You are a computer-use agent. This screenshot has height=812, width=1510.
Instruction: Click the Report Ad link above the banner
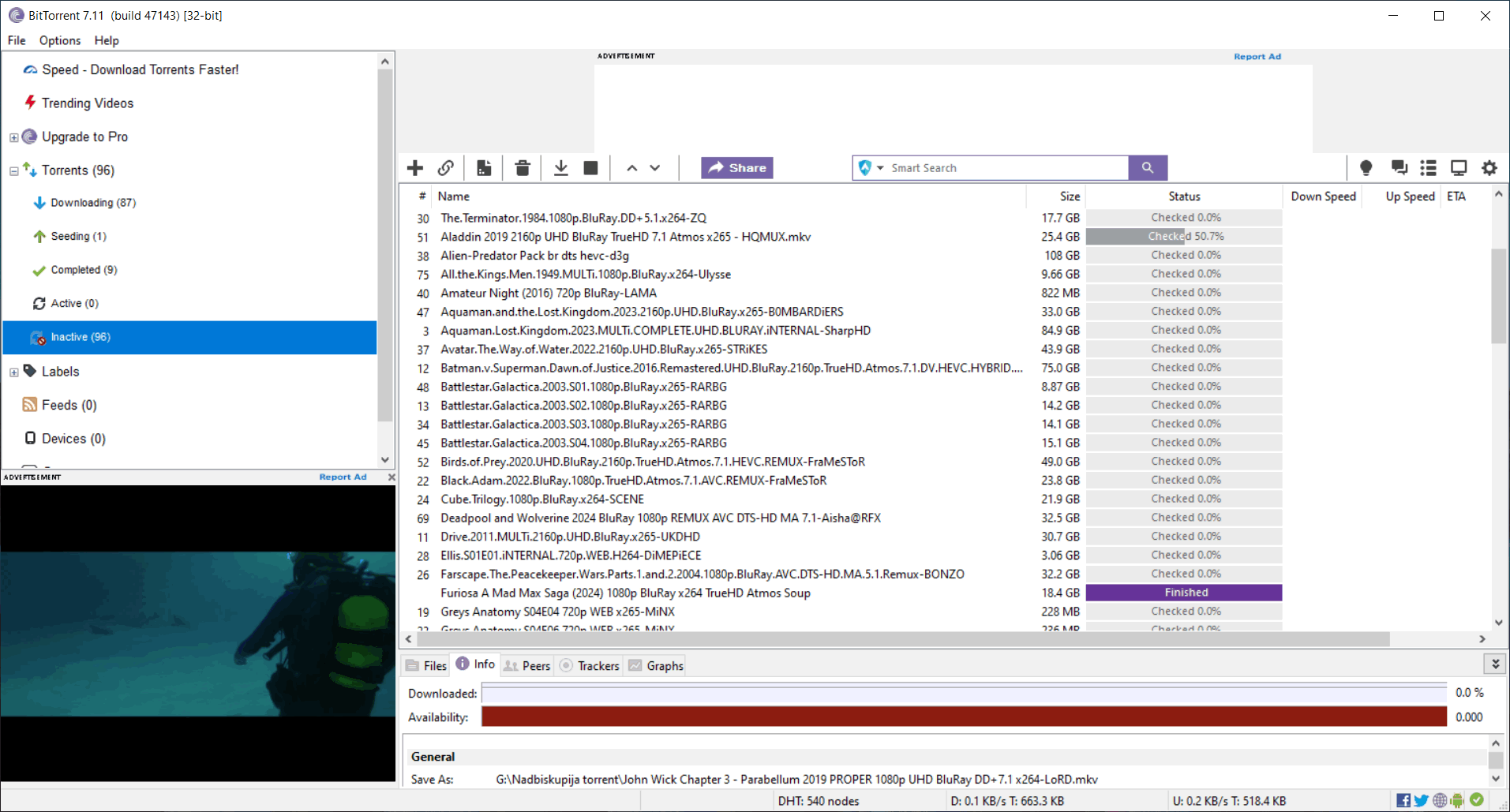(1257, 57)
